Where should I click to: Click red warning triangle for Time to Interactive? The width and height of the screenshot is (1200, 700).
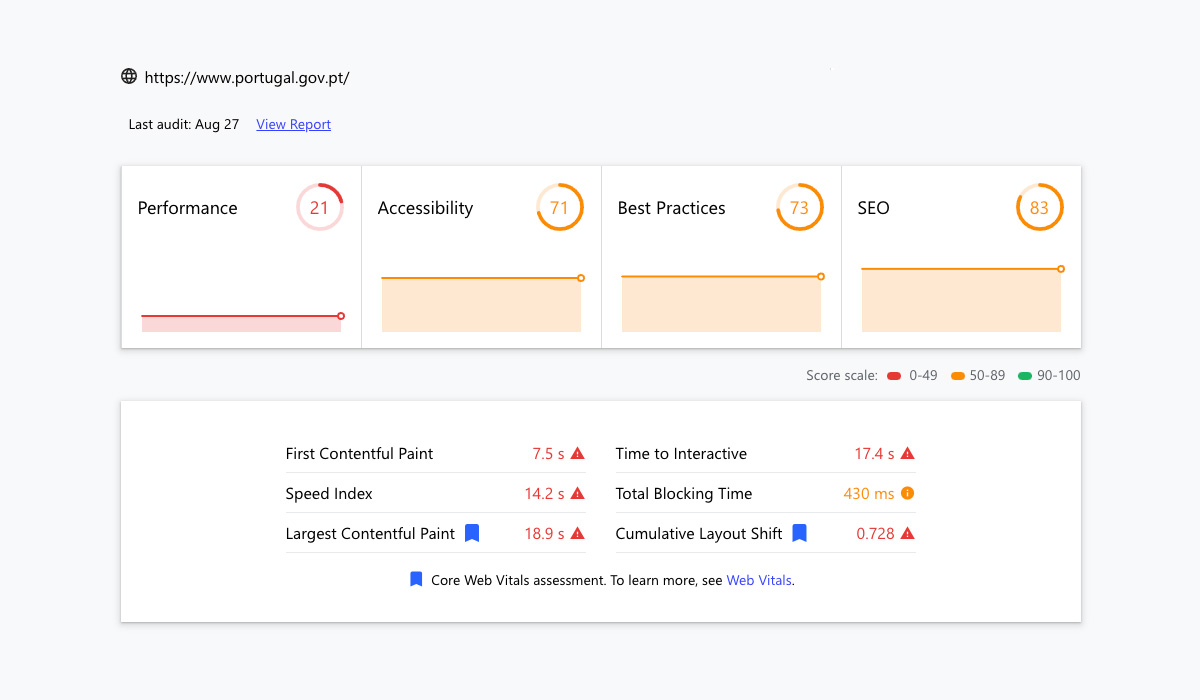(907, 454)
